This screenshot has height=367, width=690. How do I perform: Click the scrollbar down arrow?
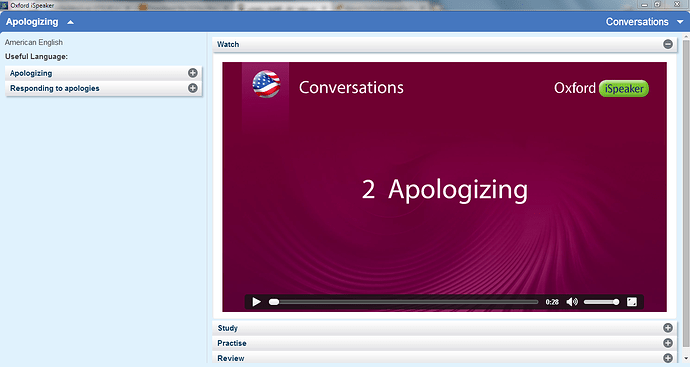click(x=686, y=359)
